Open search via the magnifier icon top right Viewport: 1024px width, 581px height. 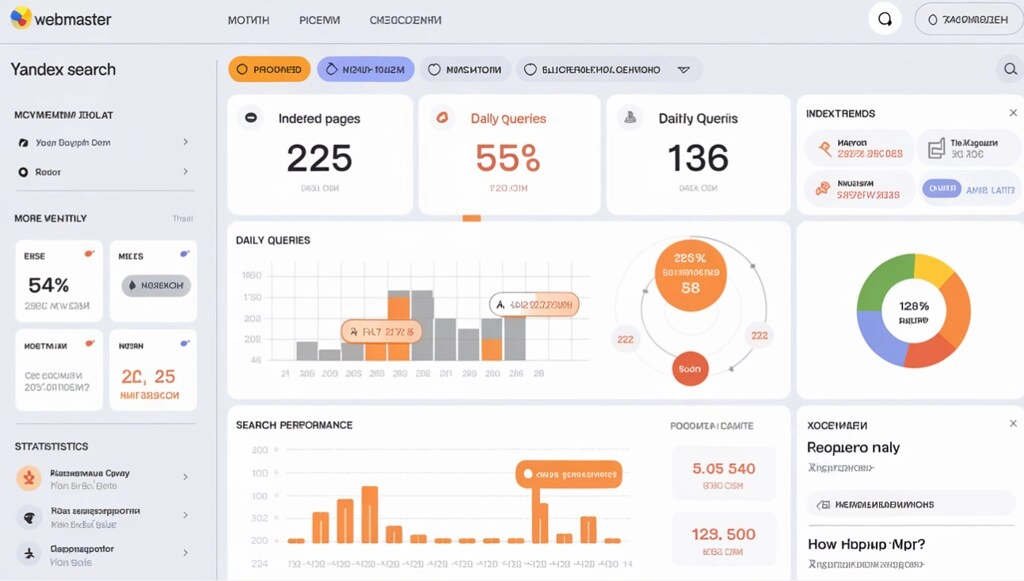[884, 18]
